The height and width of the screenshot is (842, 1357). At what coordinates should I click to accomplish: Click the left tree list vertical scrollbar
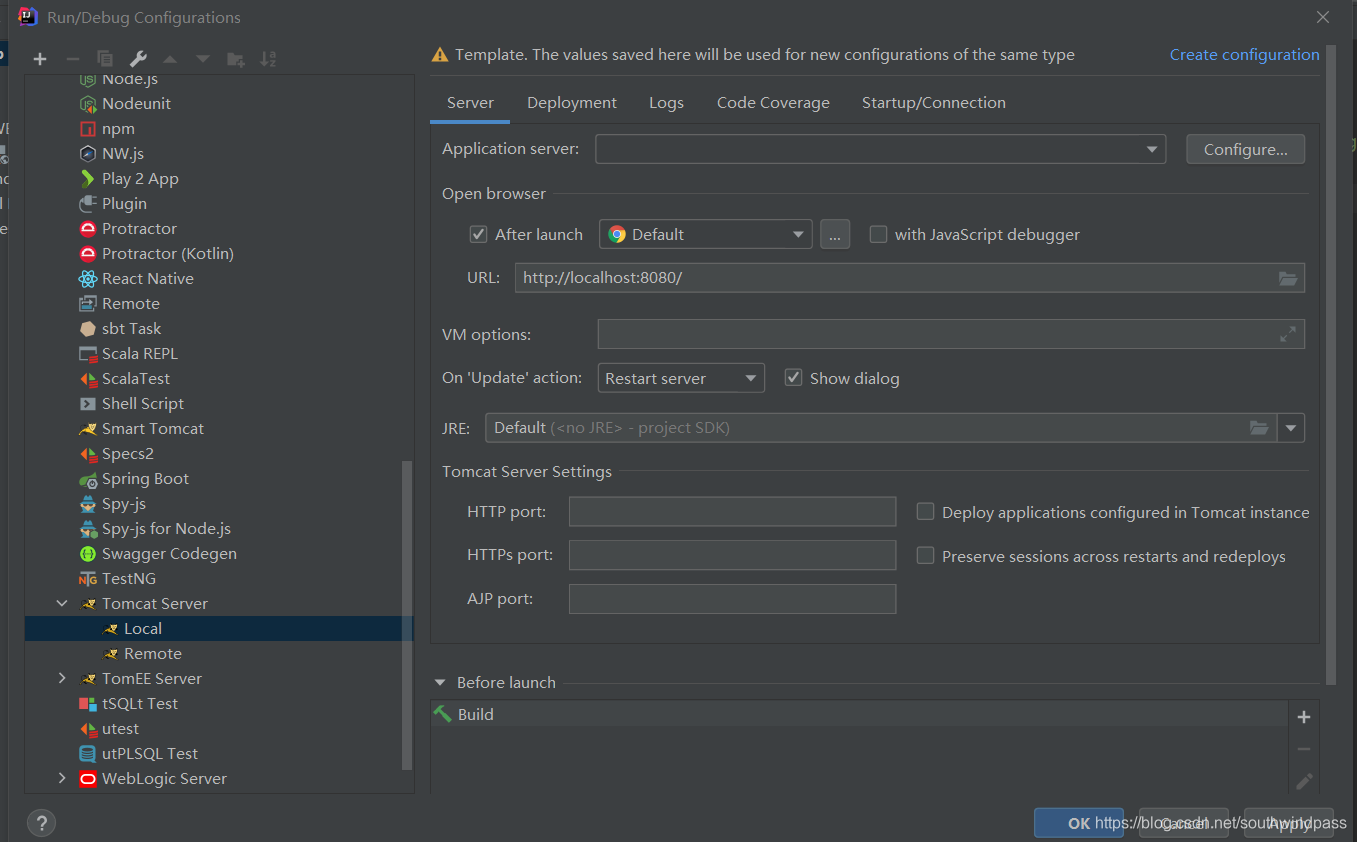(x=406, y=615)
